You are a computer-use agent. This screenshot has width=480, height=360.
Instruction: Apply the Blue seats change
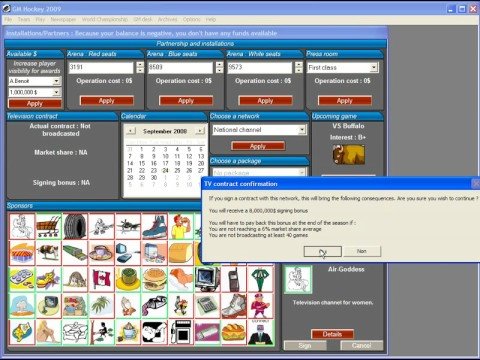click(x=186, y=101)
